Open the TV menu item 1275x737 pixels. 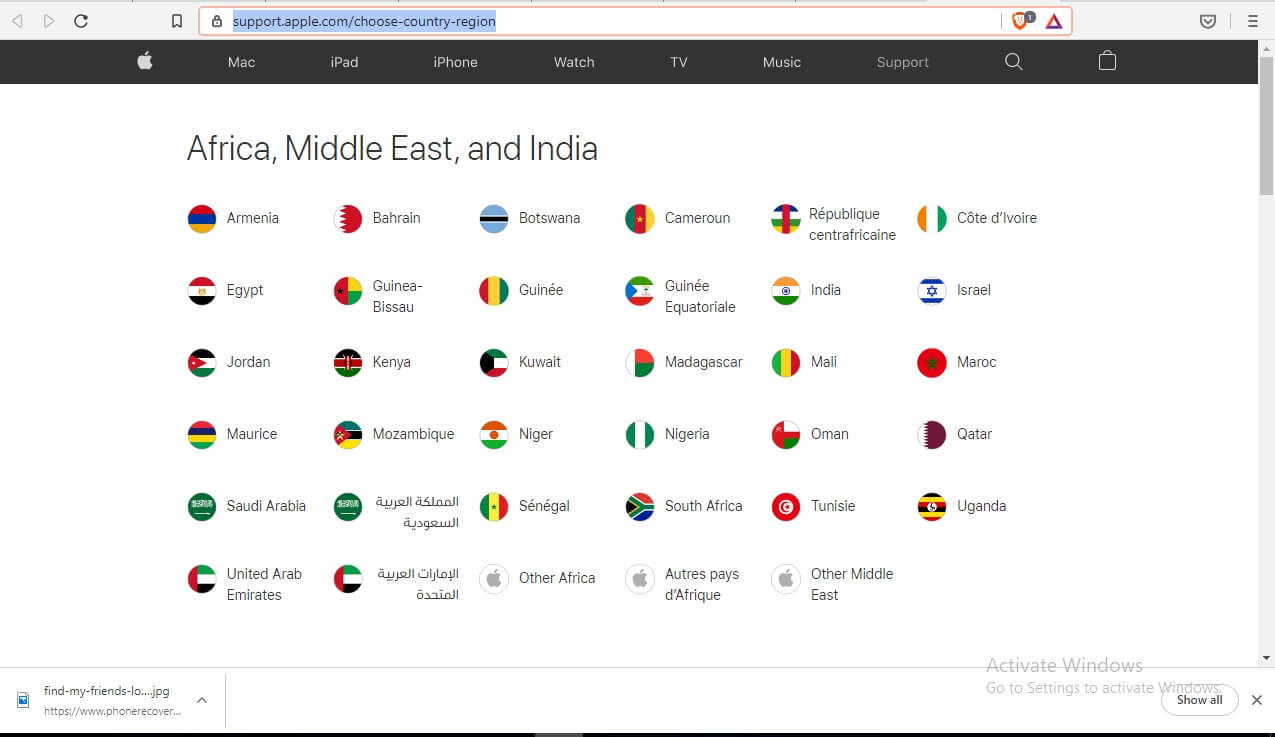pos(679,62)
